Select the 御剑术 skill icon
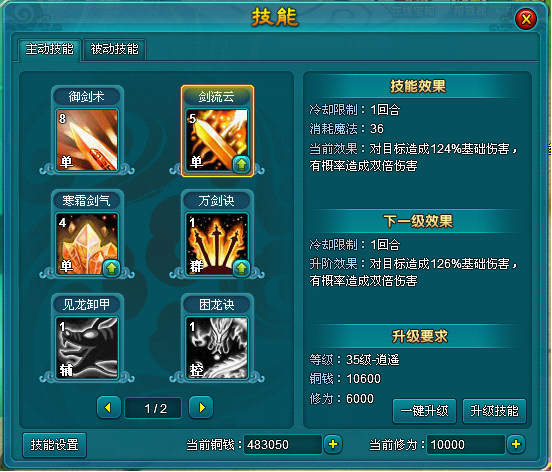The height and width of the screenshot is (472, 552). (87, 140)
